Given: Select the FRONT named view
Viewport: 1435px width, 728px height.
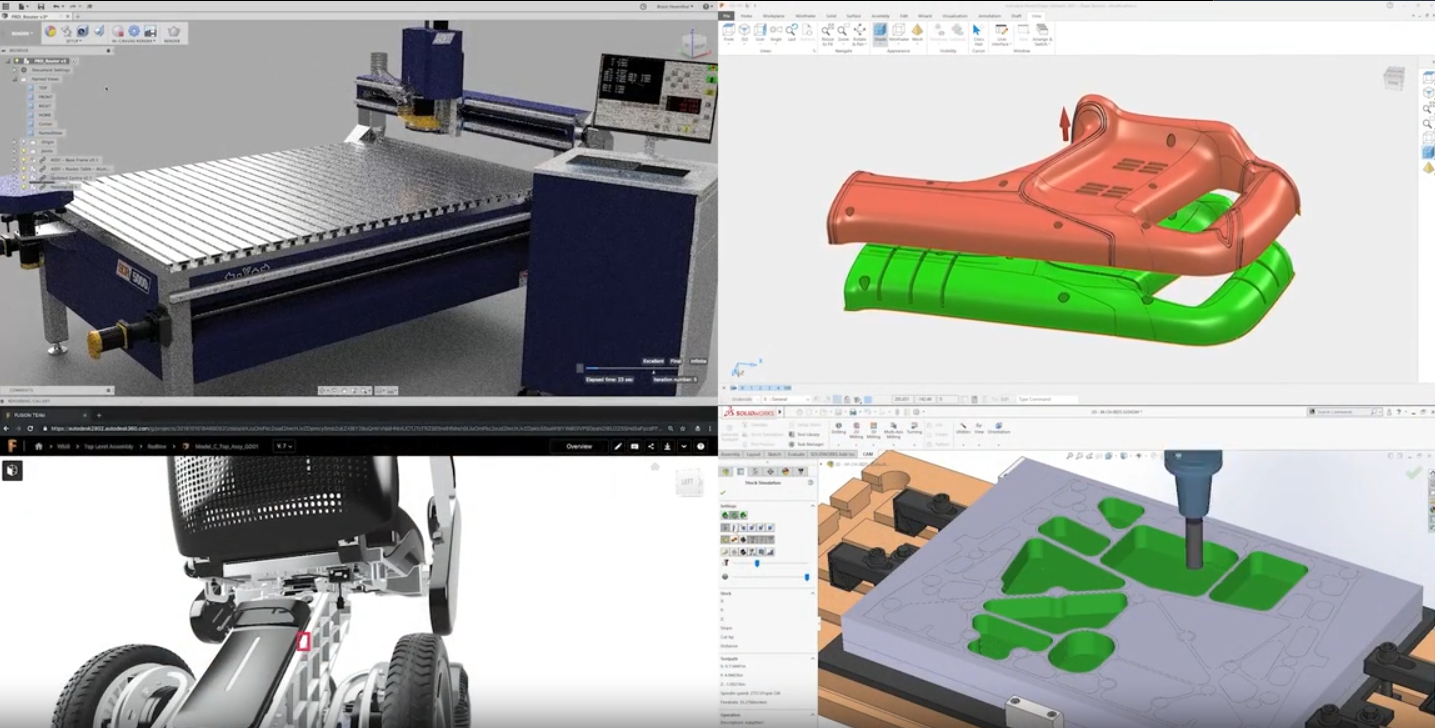Looking at the screenshot, I should [45, 97].
